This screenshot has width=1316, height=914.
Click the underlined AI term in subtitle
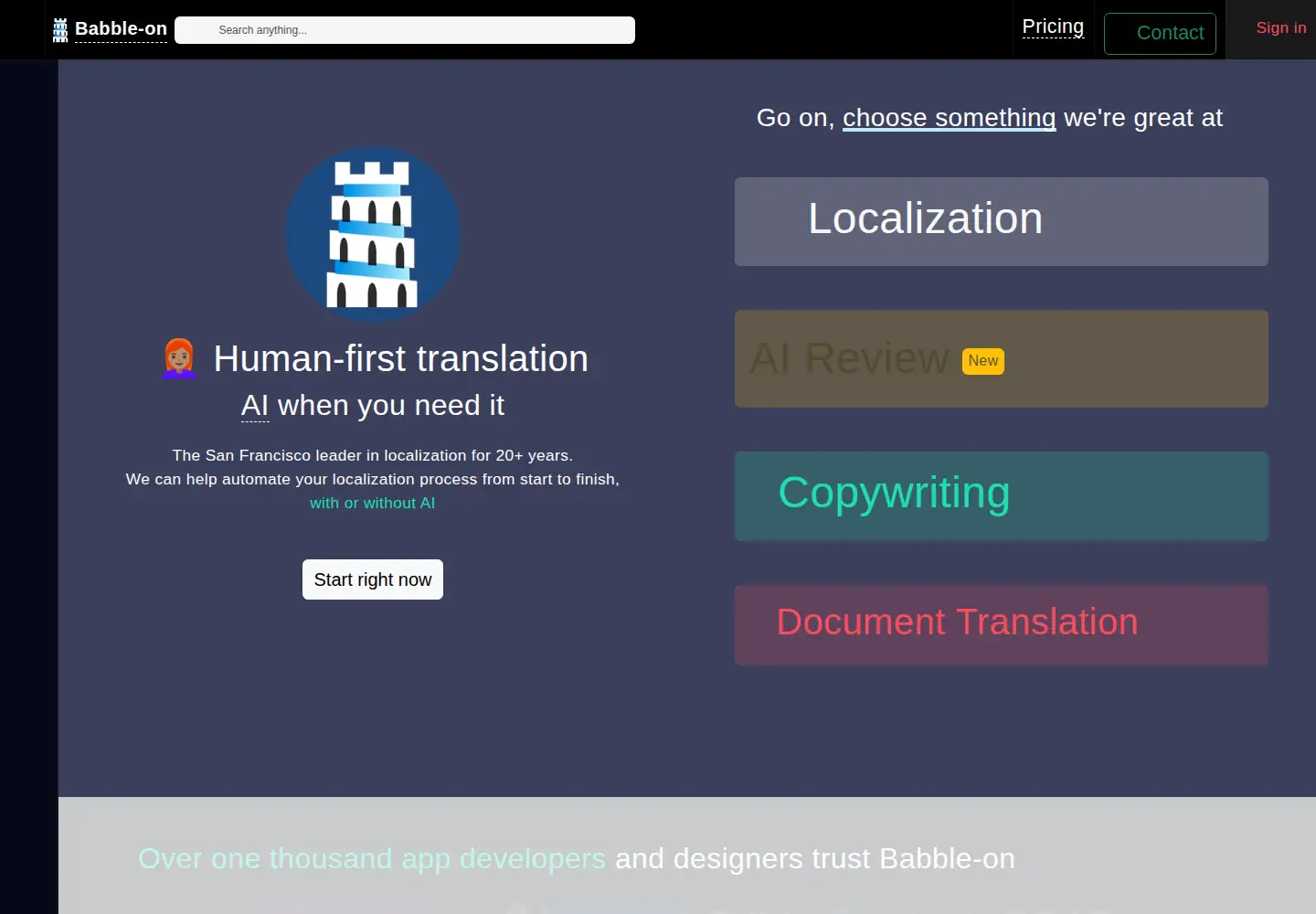tap(255, 406)
